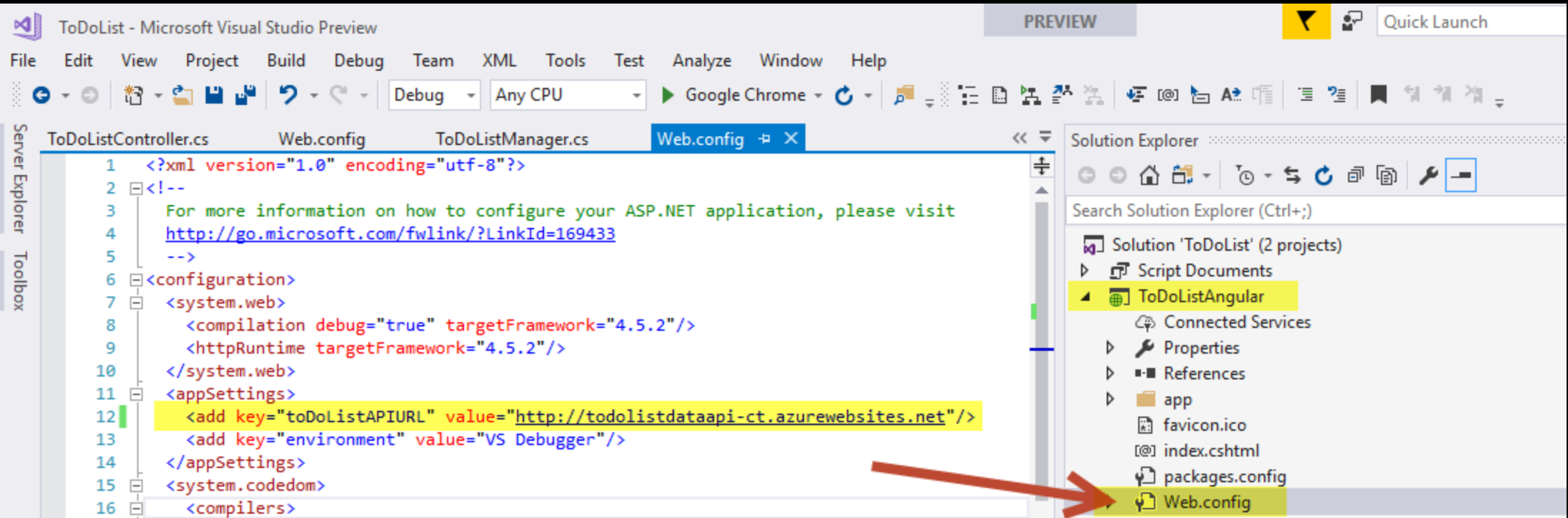
Task: Click the Sync with Active Document icon
Action: point(1292,175)
